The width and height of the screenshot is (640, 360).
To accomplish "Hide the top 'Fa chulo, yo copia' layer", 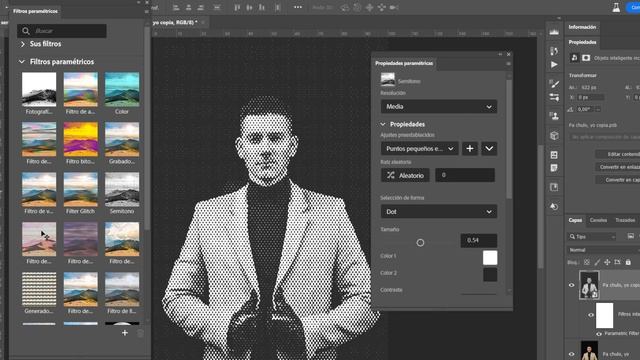I will 571,285.
